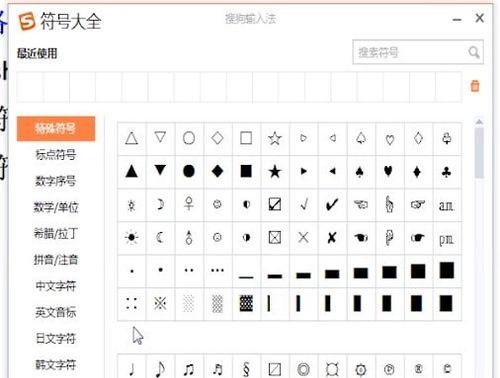Insert the hollow star symbol ☆
Viewport: 500px width, 378px height.
click(275, 138)
